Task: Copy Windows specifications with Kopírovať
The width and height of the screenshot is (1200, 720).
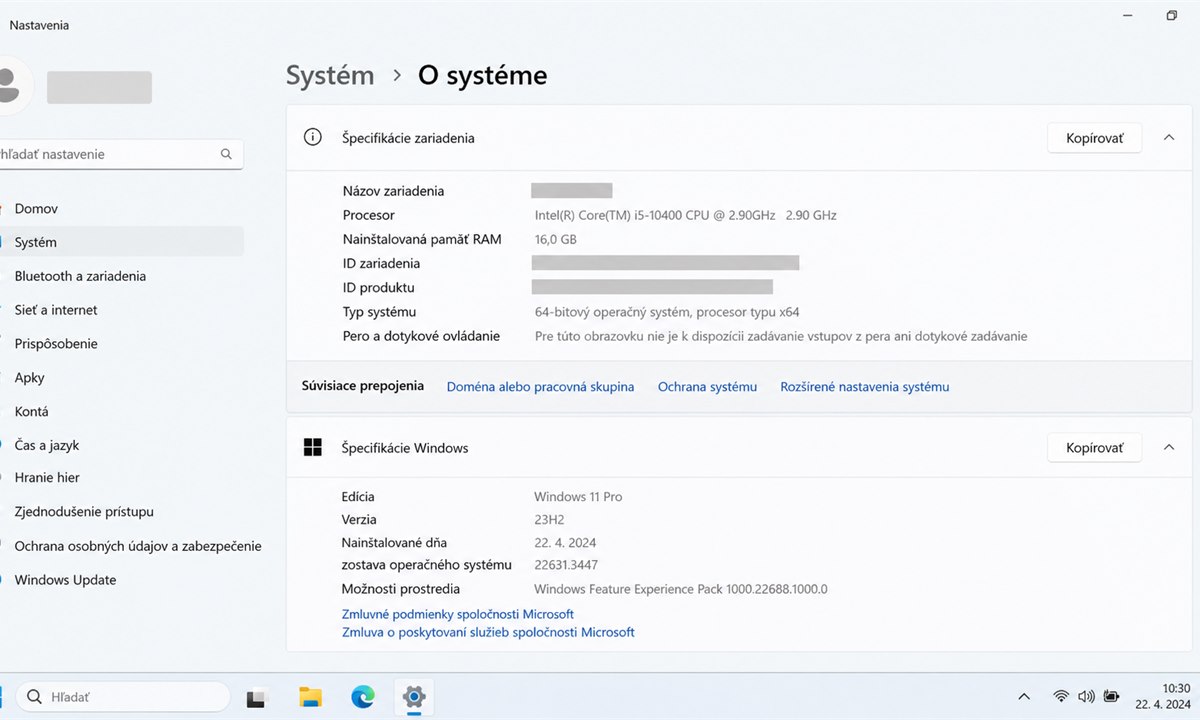Action: [x=1094, y=447]
